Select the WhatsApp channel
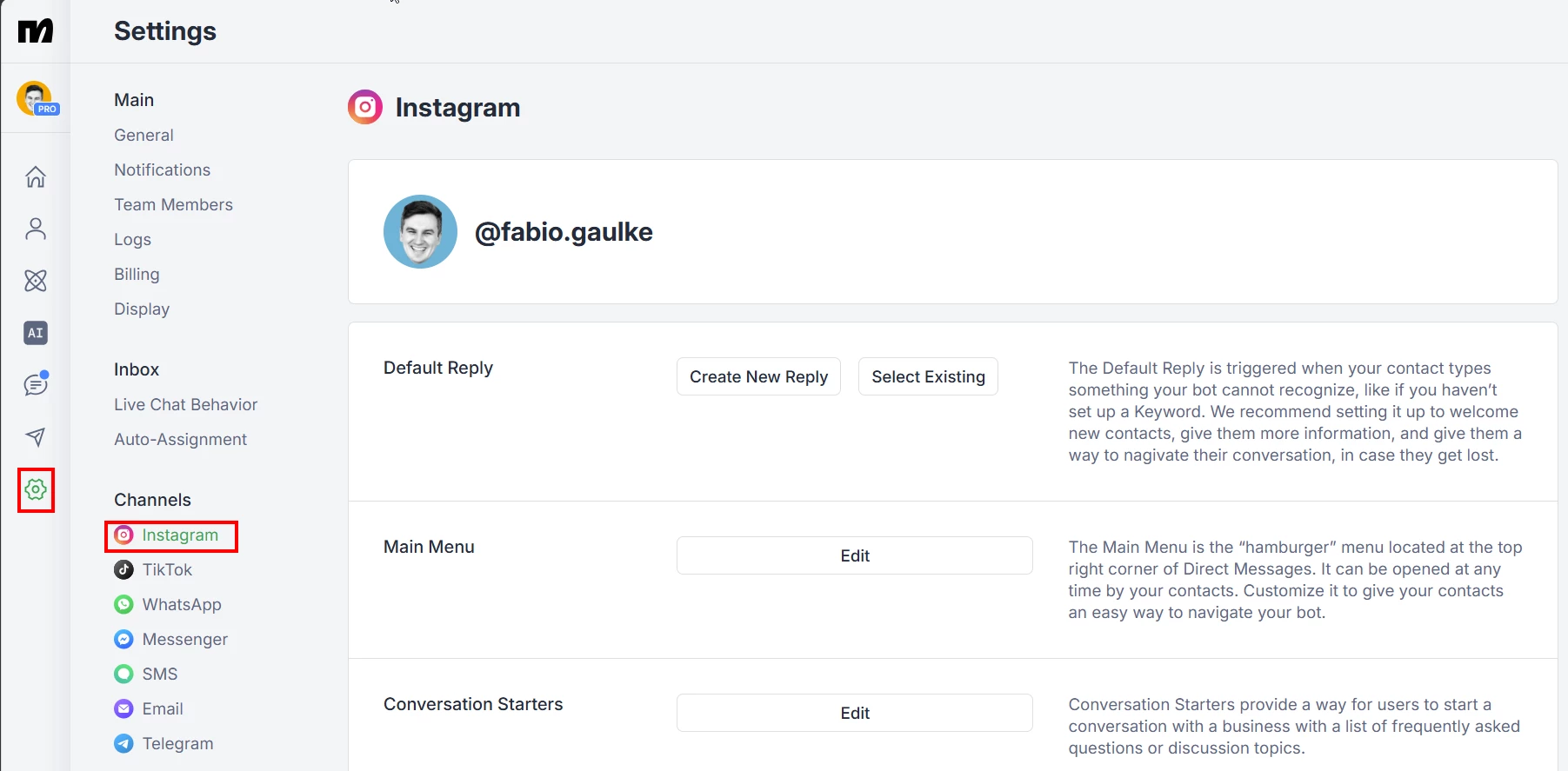The width and height of the screenshot is (1568, 771). 181,604
